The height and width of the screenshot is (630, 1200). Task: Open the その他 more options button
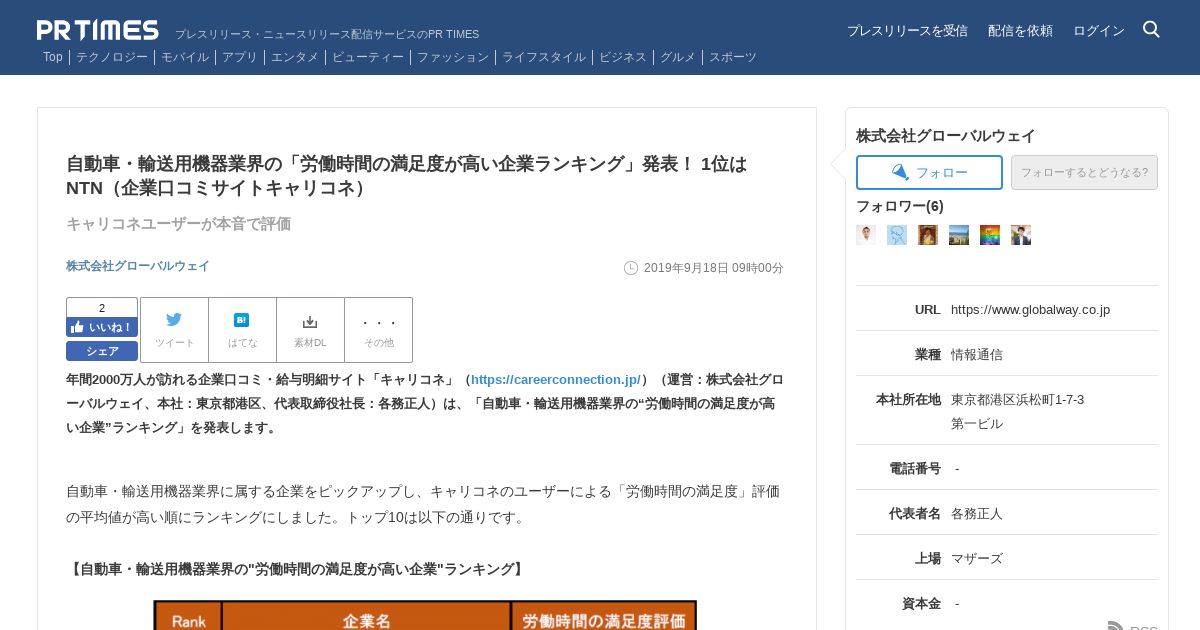[x=378, y=330]
